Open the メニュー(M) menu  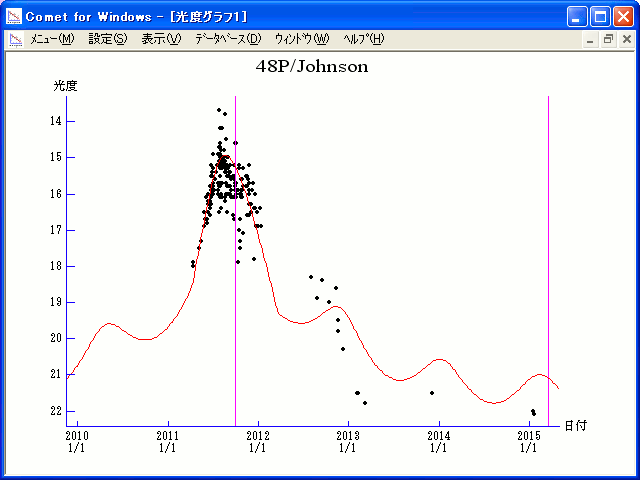pyautogui.click(x=52, y=39)
